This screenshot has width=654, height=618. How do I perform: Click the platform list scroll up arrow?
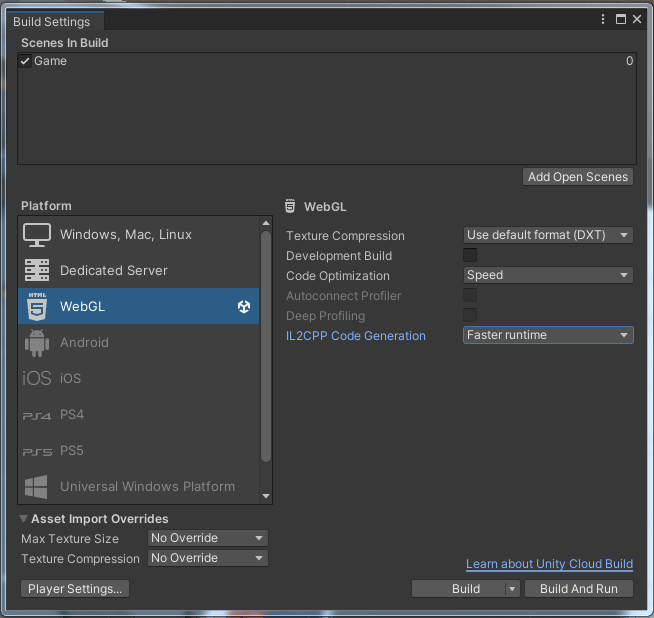[x=266, y=223]
